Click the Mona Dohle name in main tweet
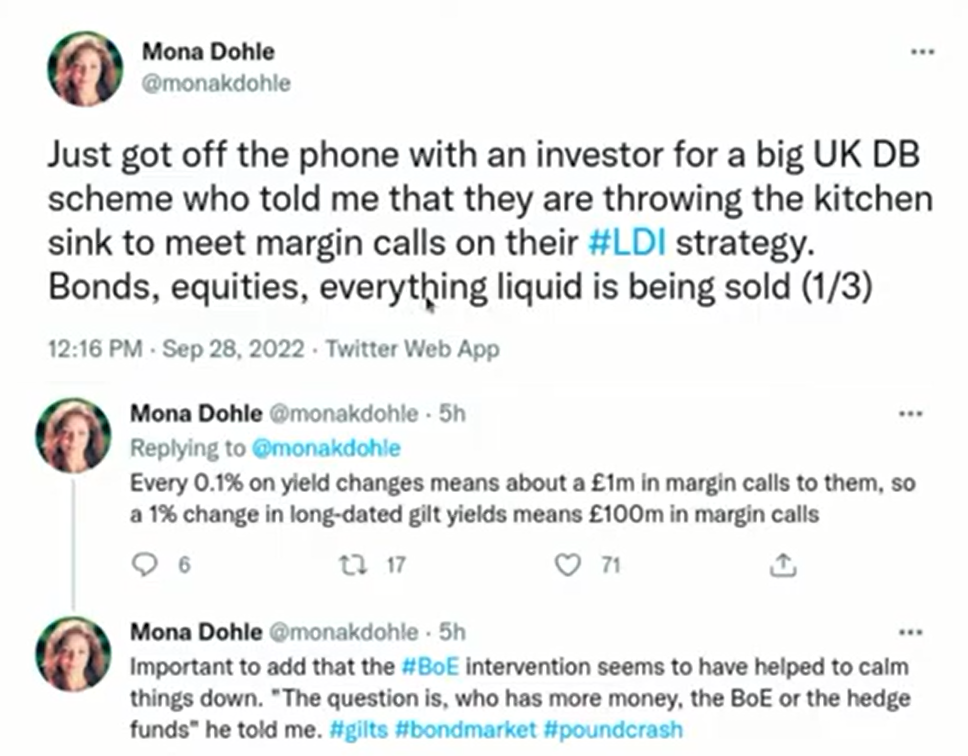Image resolution: width=968 pixels, height=756 pixels. pos(208,52)
